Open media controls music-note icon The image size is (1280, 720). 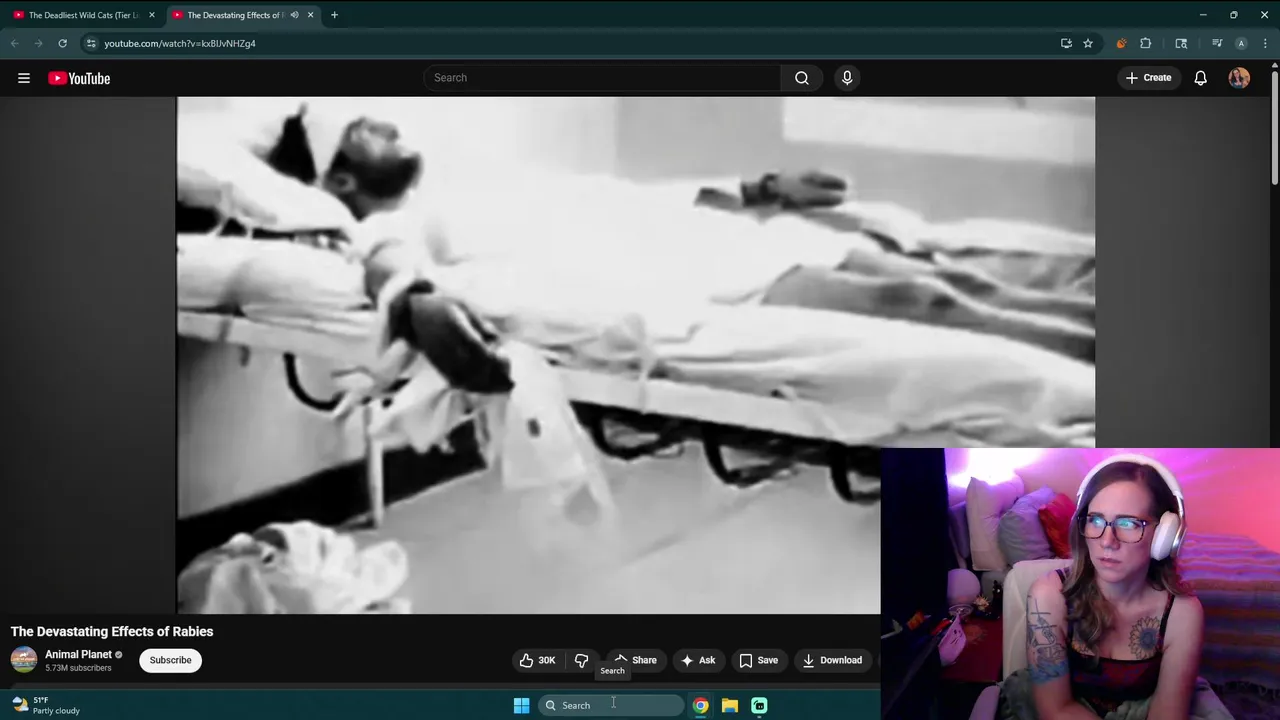tap(1217, 43)
